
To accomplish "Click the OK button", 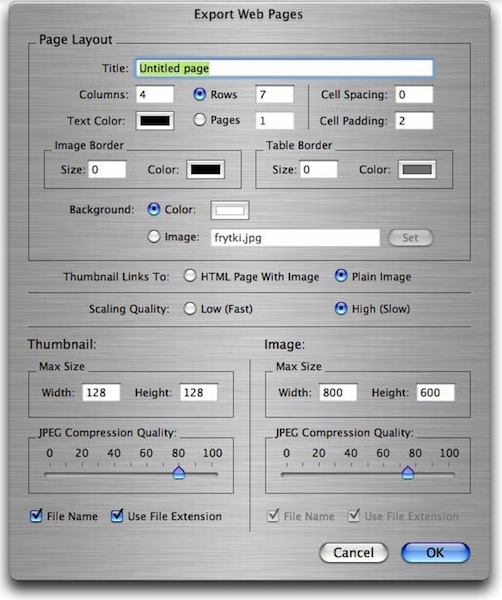I will (x=435, y=553).
